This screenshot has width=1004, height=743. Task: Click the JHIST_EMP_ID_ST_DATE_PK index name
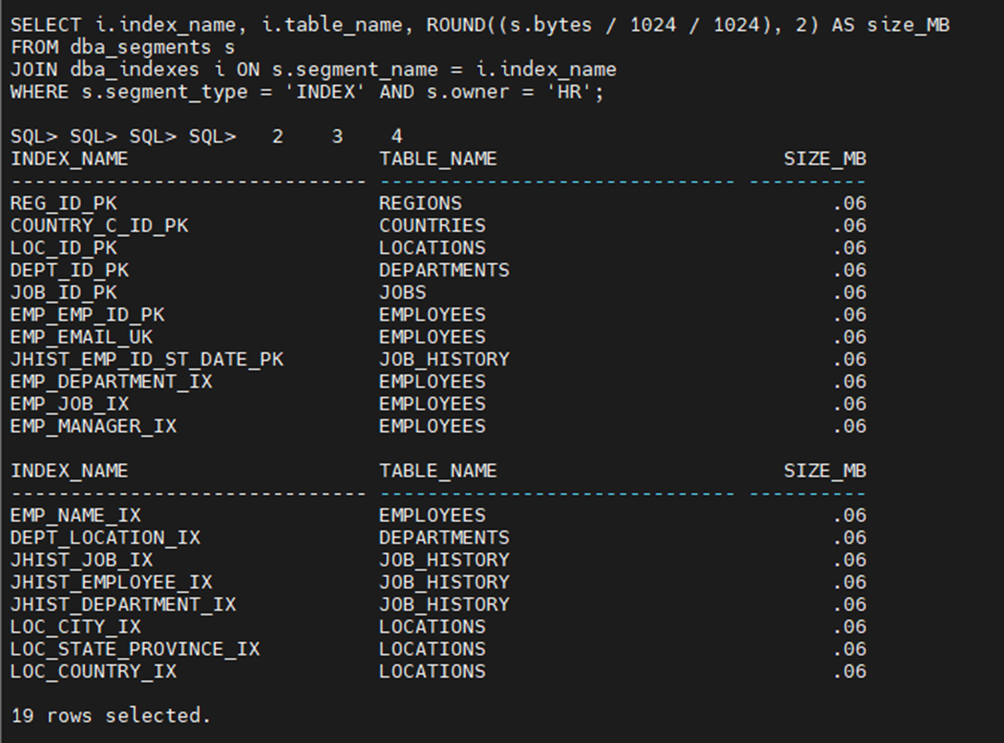pos(147,359)
